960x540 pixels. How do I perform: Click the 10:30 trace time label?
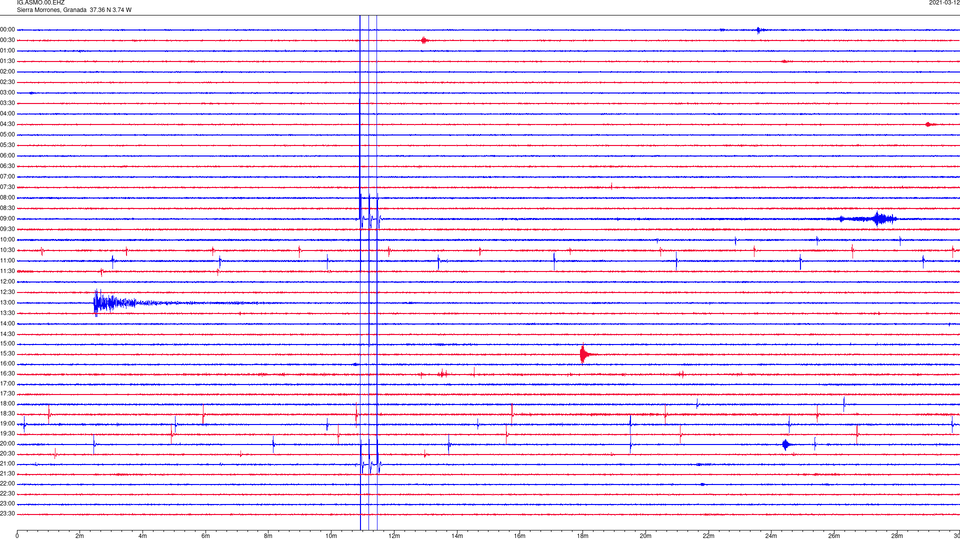(7, 250)
